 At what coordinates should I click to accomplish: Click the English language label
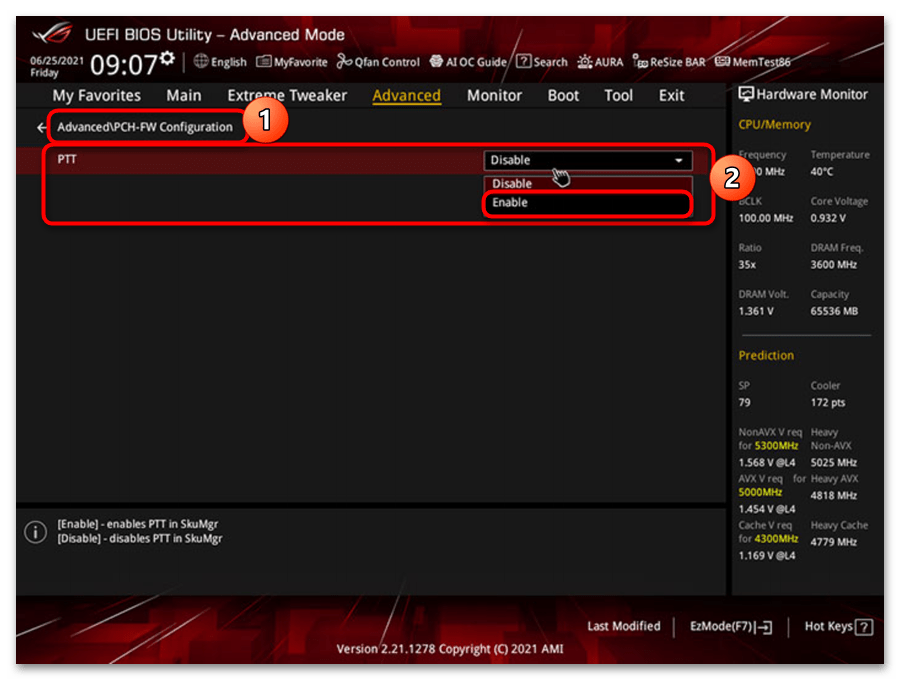[x=228, y=62]
